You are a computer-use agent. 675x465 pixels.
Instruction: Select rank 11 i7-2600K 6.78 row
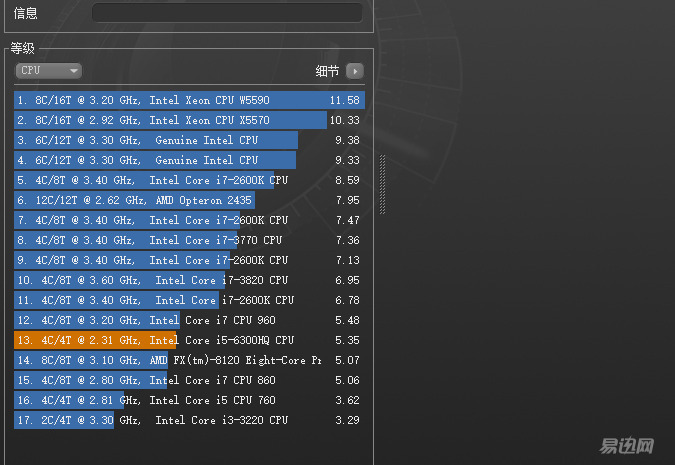tap(189, 300)
